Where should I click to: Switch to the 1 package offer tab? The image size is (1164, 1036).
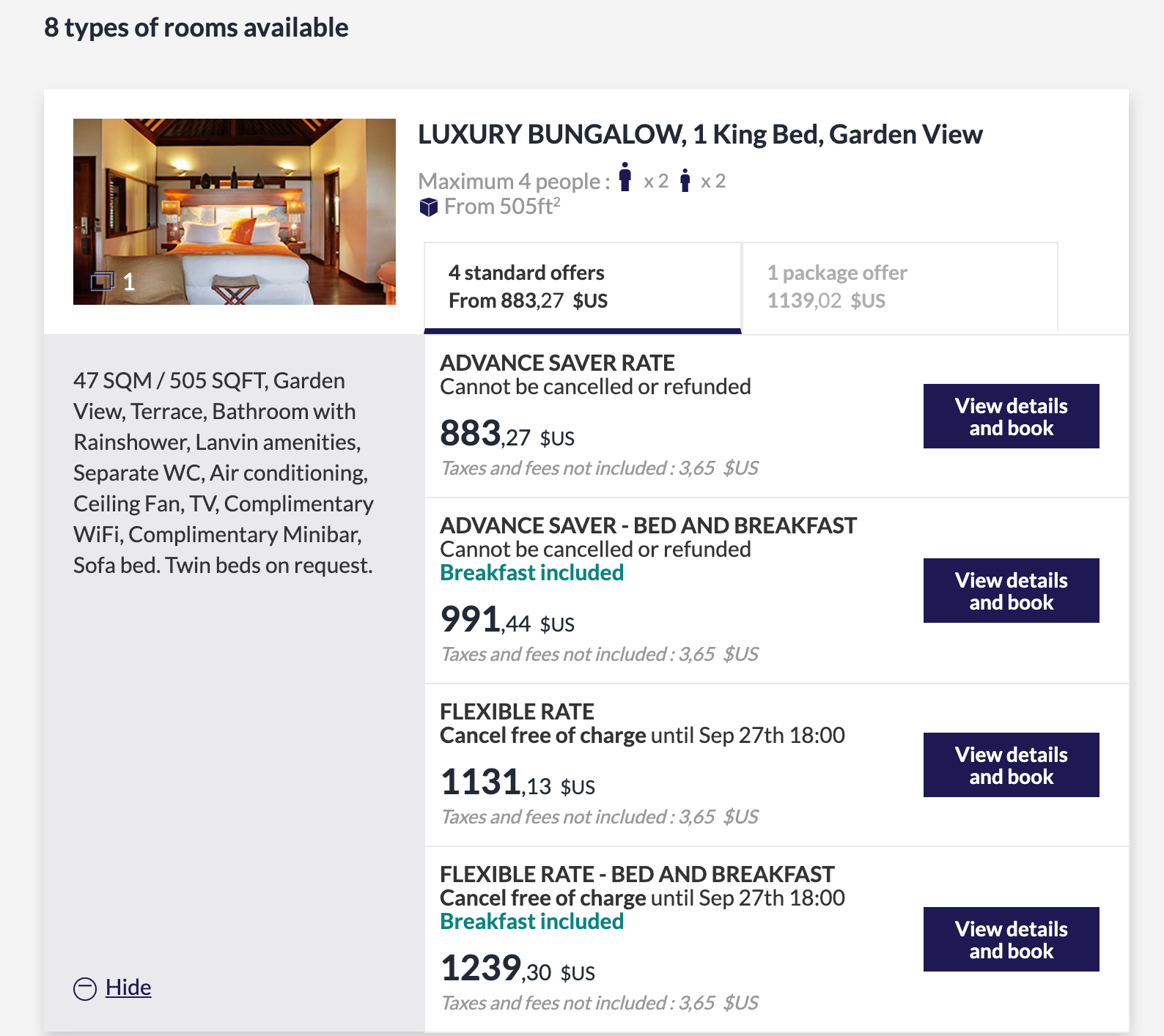[x=899, y=287]
